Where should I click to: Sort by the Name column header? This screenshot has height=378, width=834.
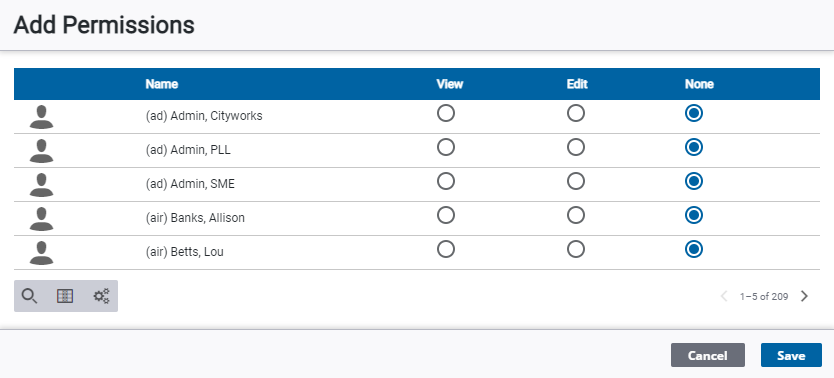coord(162,84)
